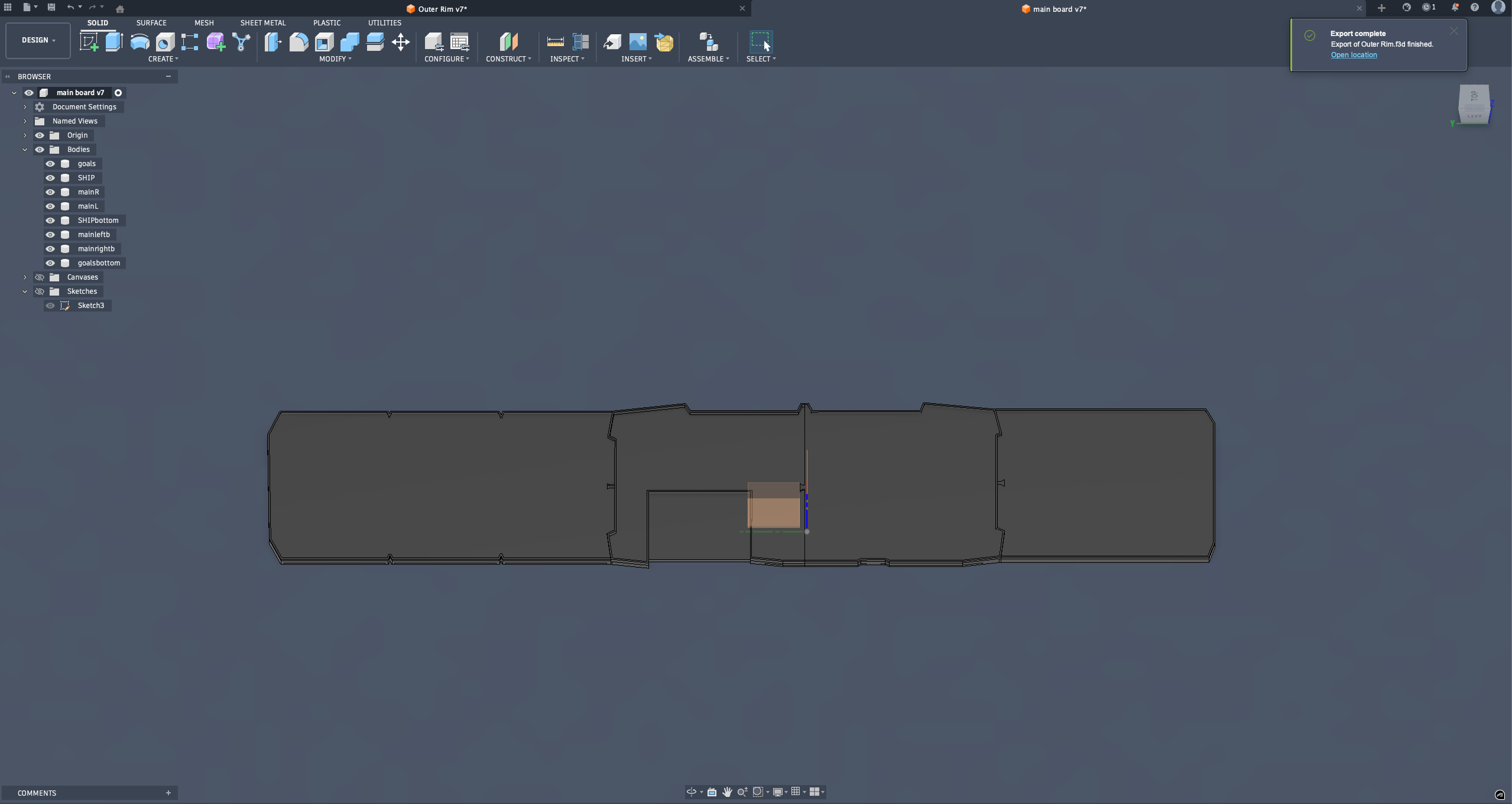Image resolution: width=1512 pixels, height=804 pixels.
Task: Select the Revolve tool
Action: [139, 42]
